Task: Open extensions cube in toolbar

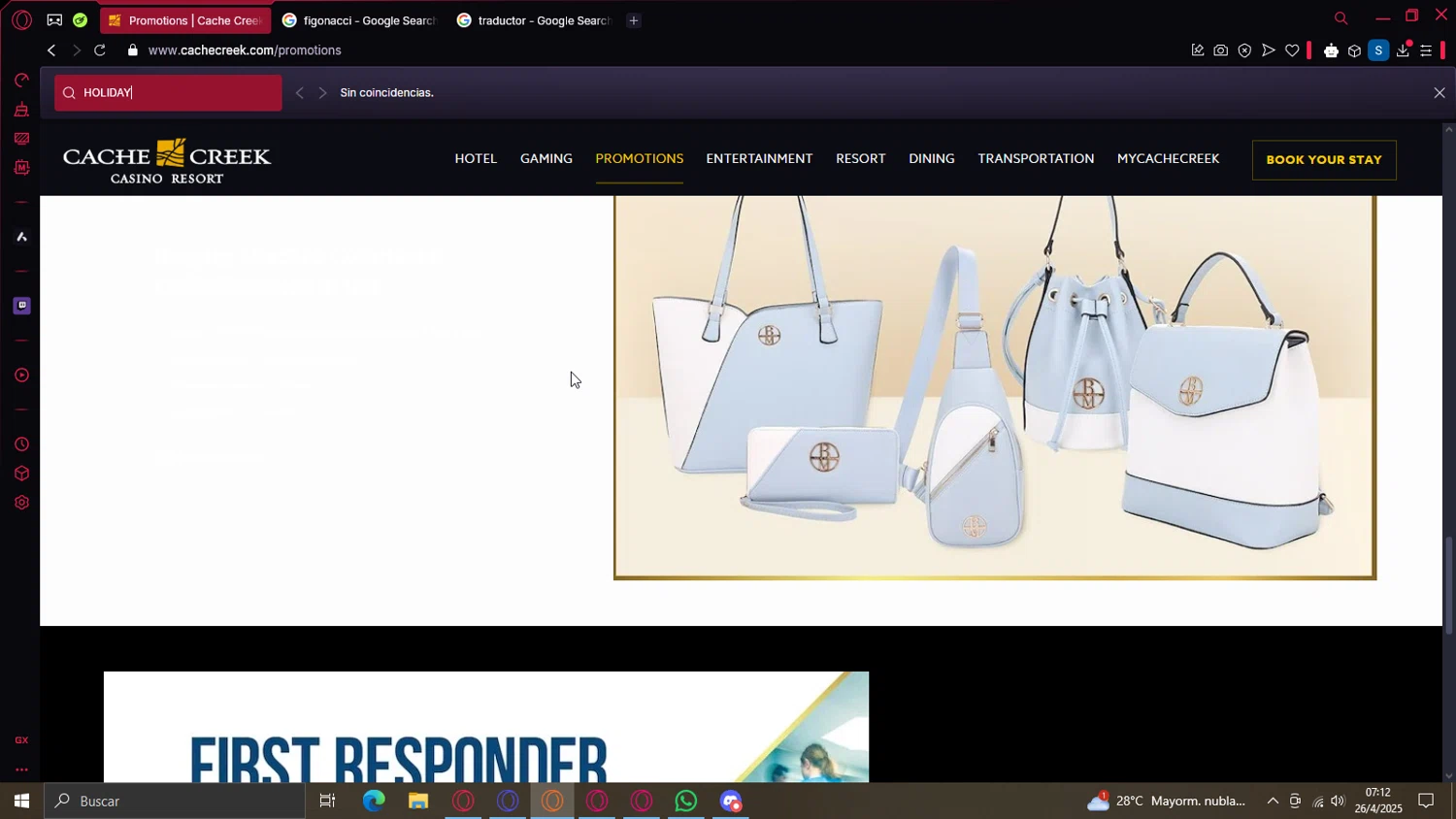Action: (x=1354, y=50)
